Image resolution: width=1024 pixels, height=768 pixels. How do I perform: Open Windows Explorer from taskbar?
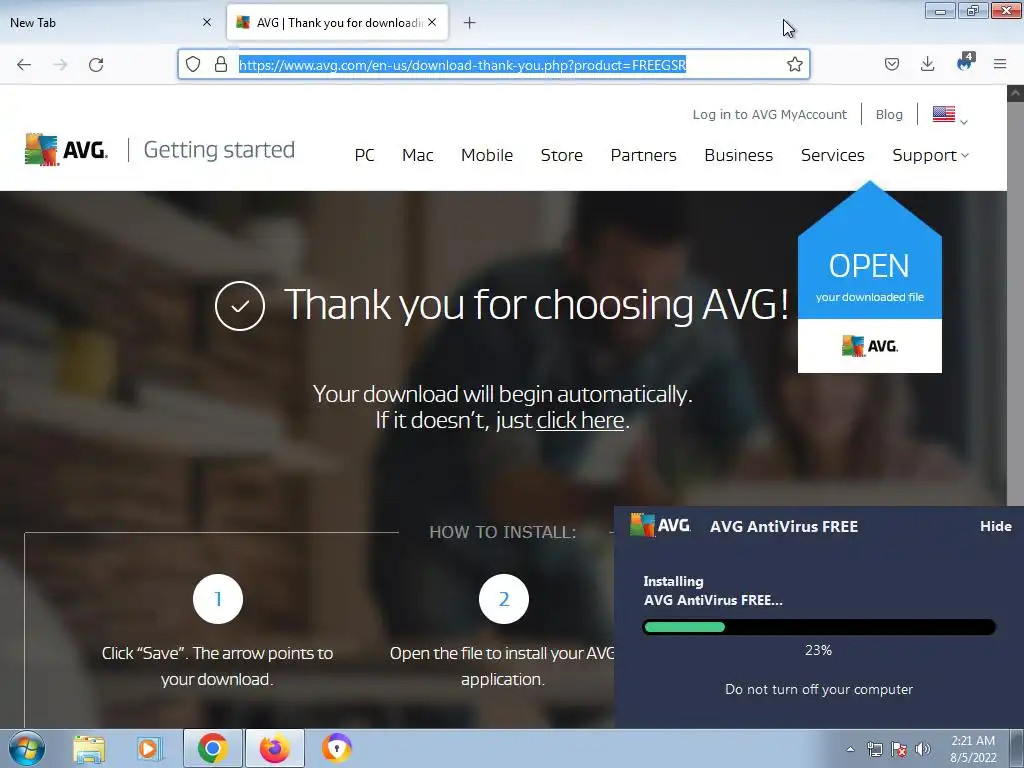[x=89, y=749]
